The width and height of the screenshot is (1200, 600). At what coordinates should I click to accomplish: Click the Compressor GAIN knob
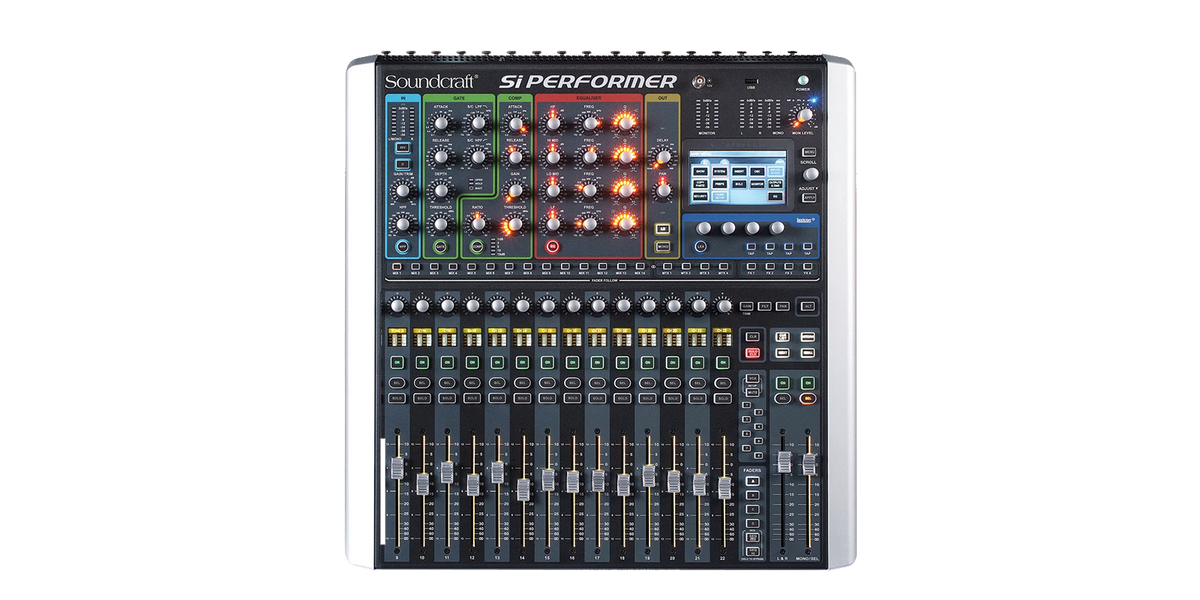coord(515,190)
